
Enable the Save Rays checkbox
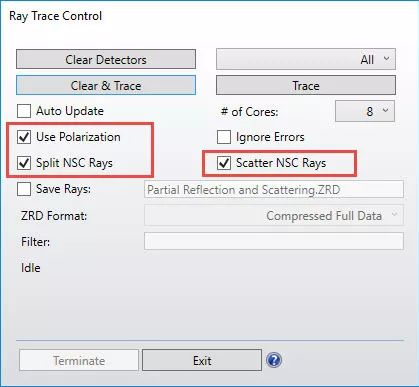24,189
